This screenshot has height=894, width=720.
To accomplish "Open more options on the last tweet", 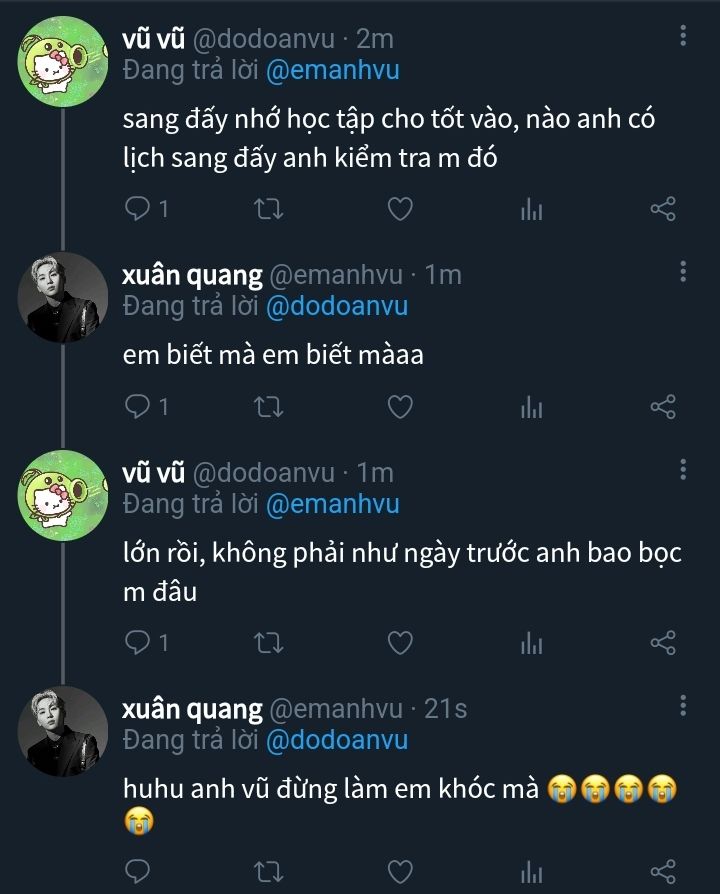I will point(683,707).
